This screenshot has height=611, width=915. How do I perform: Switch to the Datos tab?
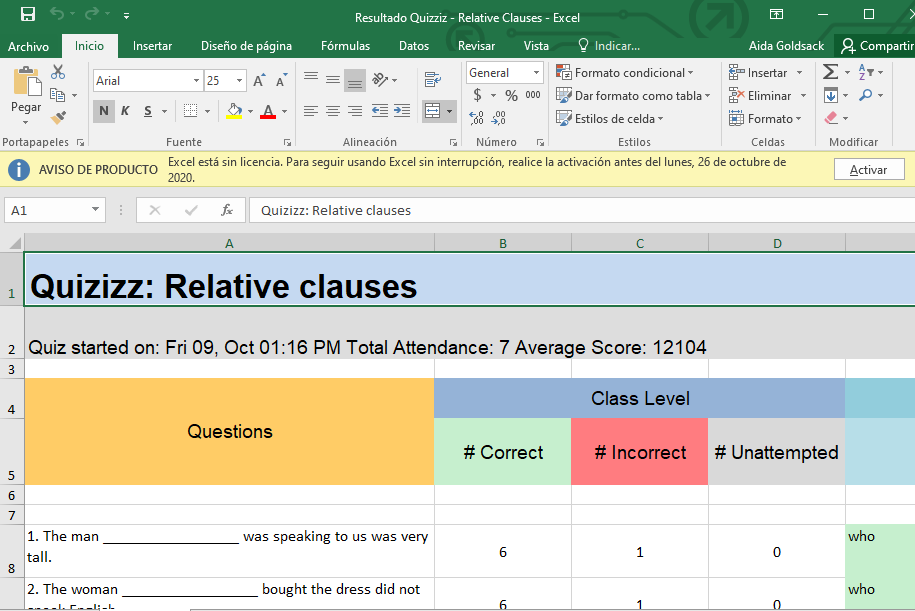(414, 46)
